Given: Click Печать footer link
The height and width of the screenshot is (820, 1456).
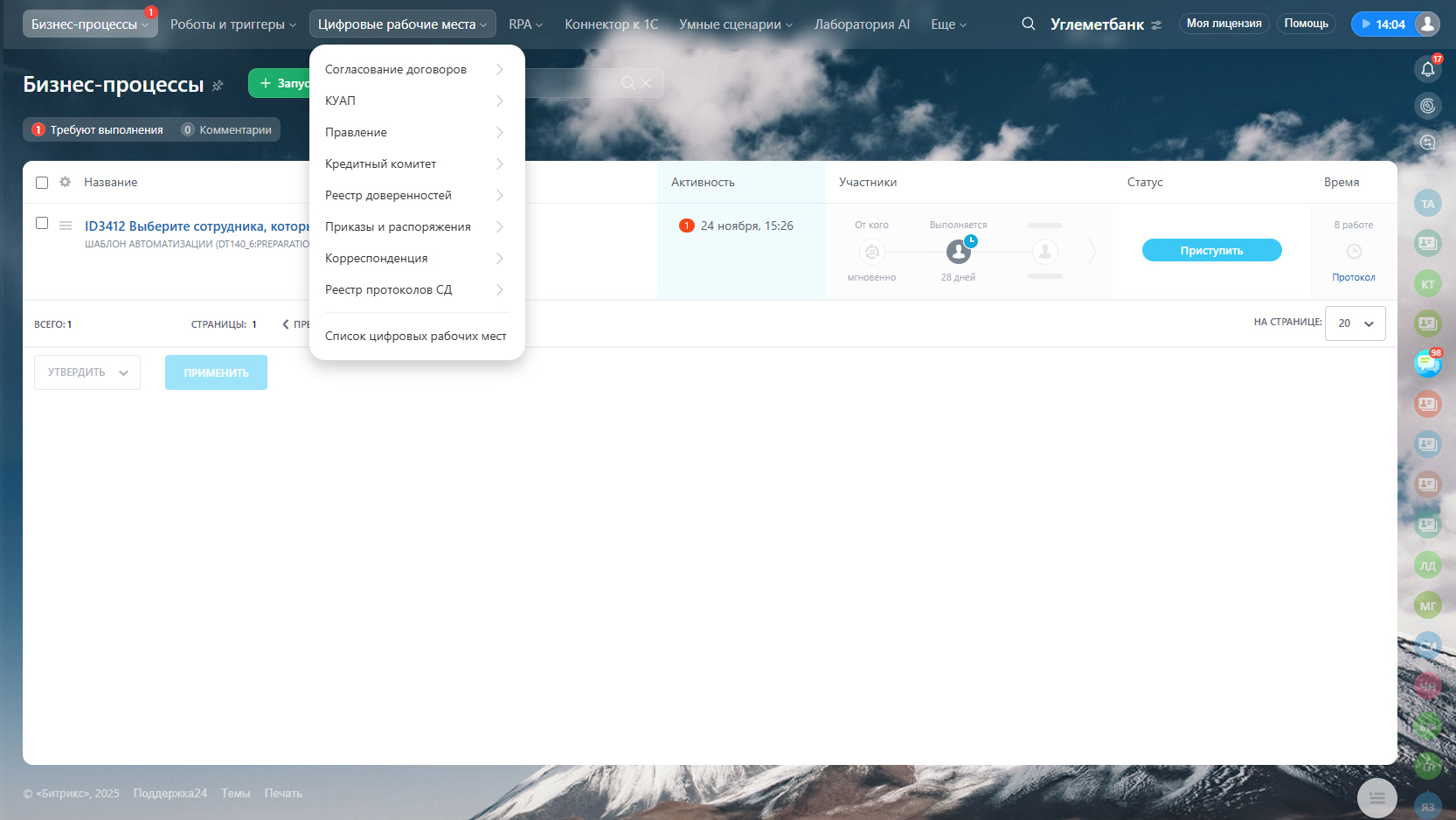Looking at the screenshot, I should [283, 793].
